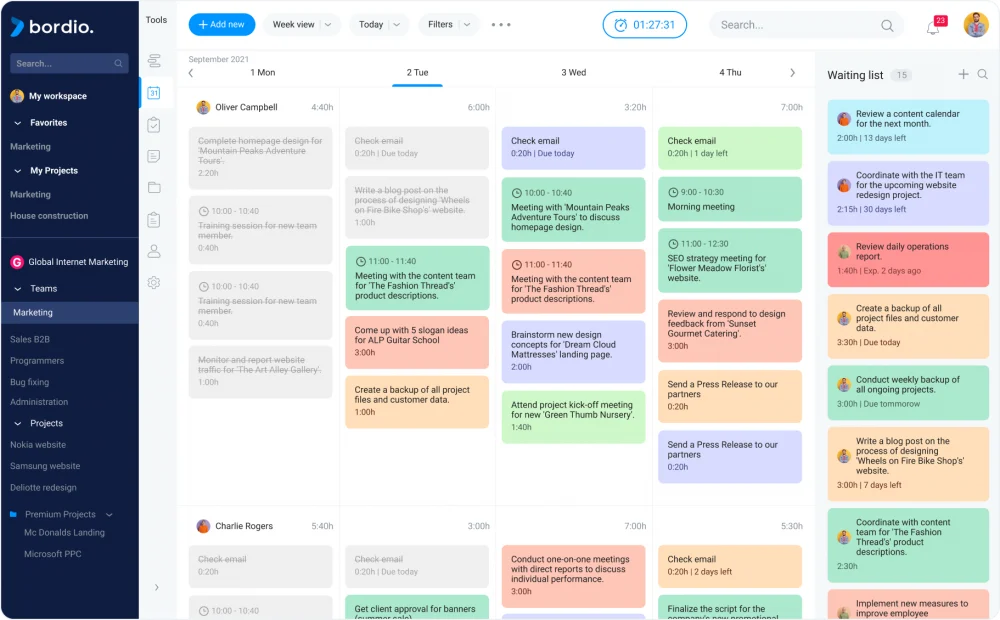Open the clipboard board tool icon
The height and width of the screenshot is (620, 1000).
coord(154,220)
